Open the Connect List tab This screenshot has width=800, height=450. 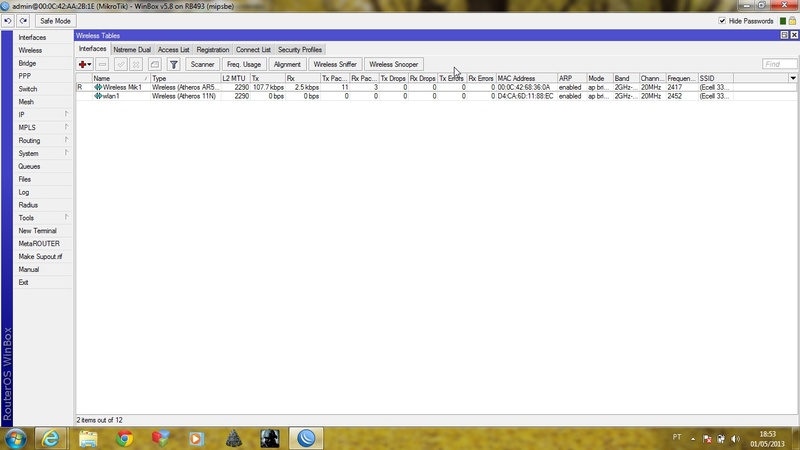point(253,49)
